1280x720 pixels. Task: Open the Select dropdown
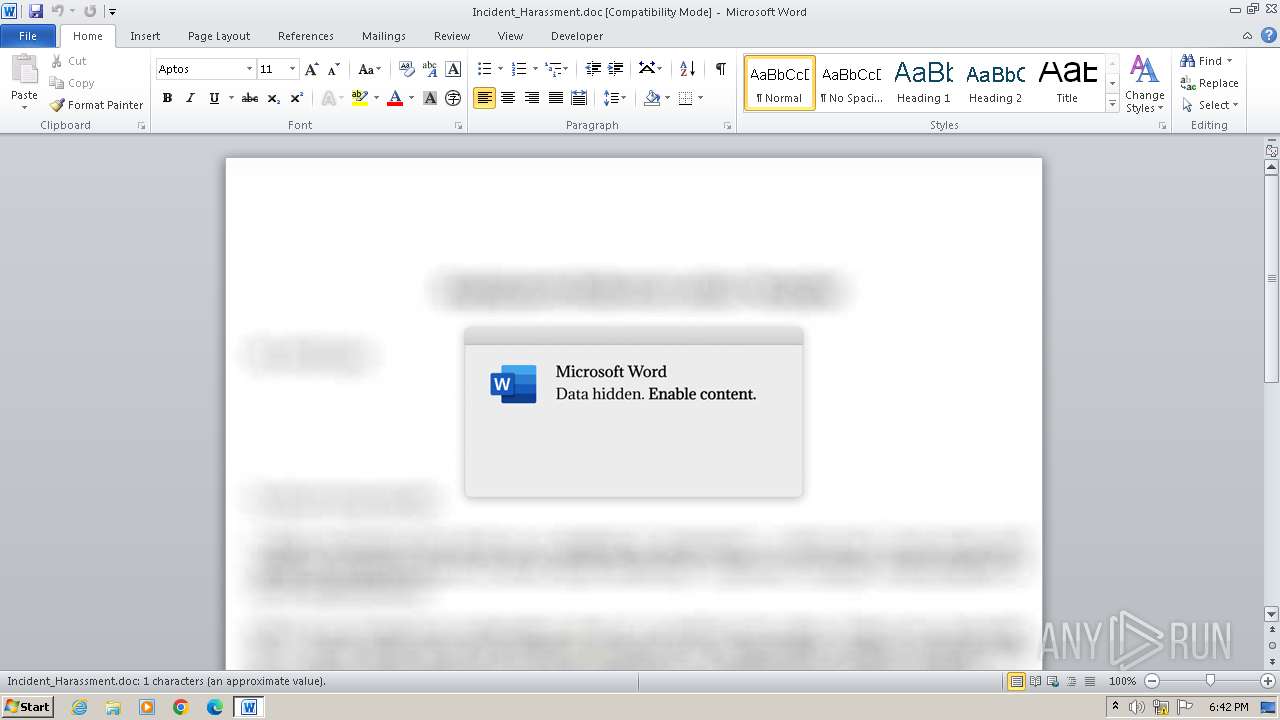pos(1210,105)
